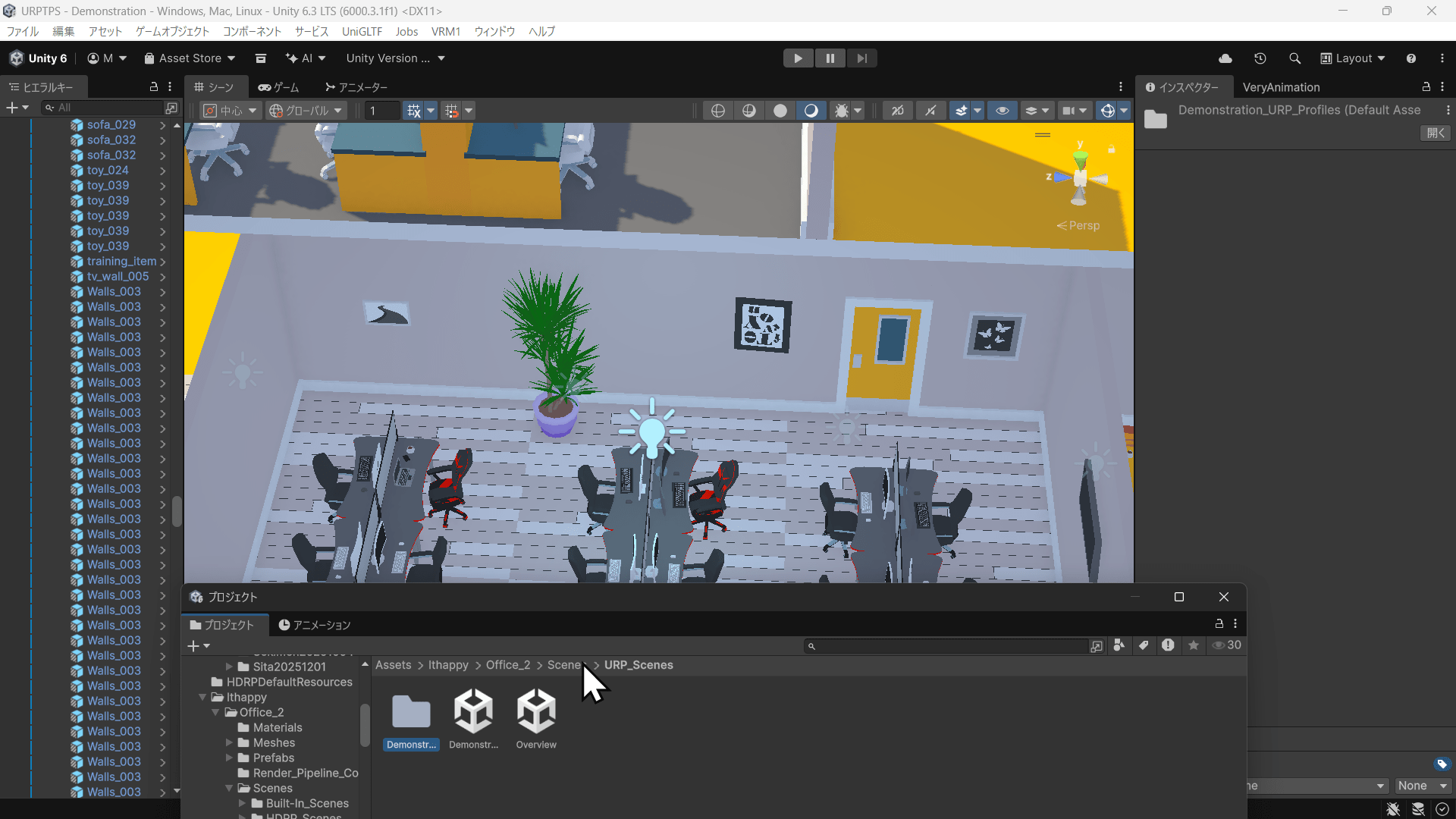Select the Demonstr... folder thumbnail
This screenshot has width=1456, height=819.
click(x=411, y=719)
